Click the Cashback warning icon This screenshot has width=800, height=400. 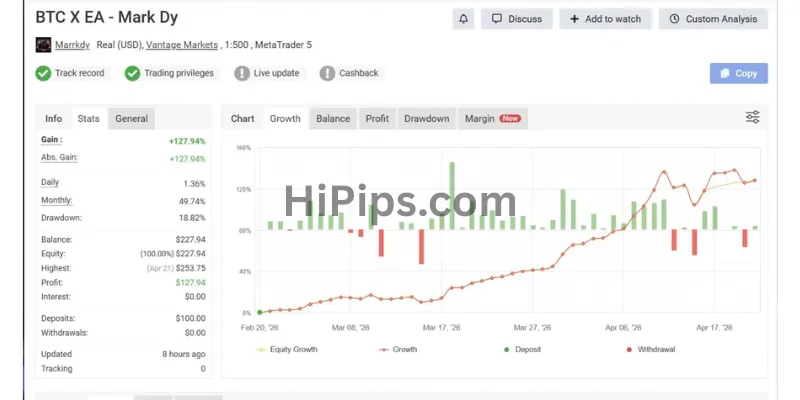327,73
